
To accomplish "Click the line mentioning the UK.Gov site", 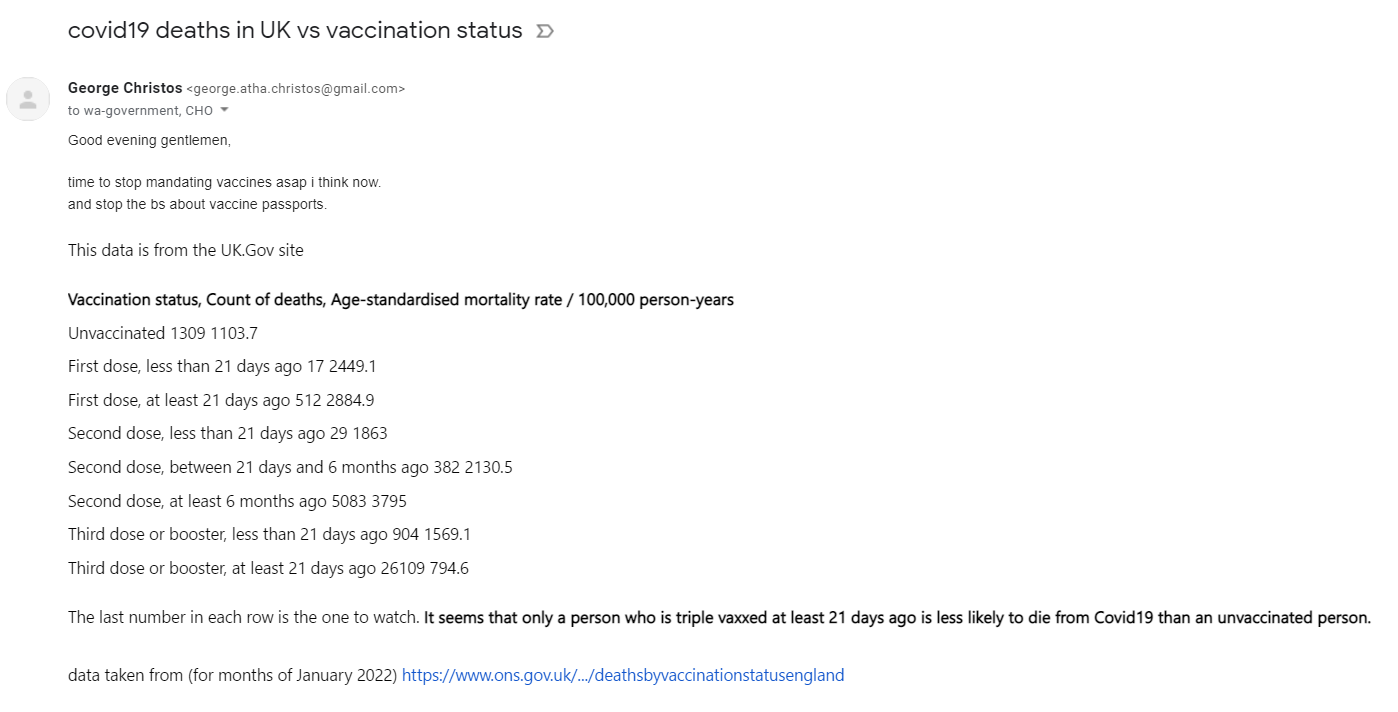I will 186,250.
